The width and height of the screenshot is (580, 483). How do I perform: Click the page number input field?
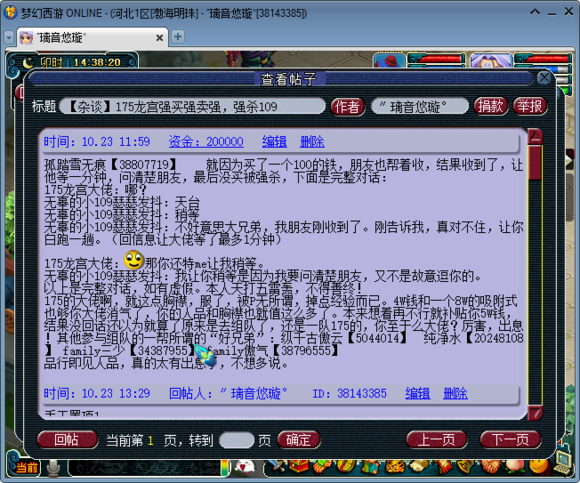coord(237,440)
